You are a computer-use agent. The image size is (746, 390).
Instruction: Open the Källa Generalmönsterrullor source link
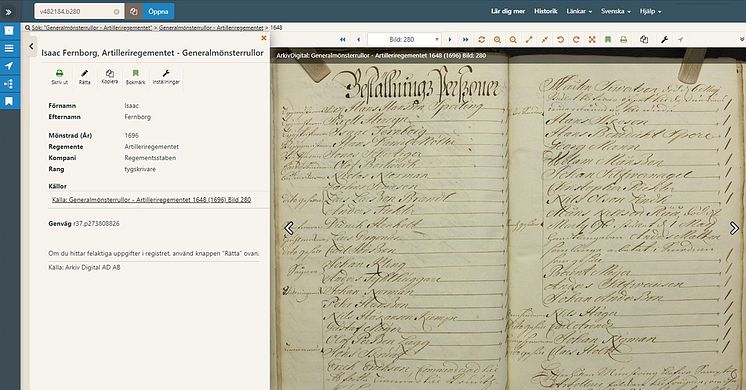tap(151, 200)
